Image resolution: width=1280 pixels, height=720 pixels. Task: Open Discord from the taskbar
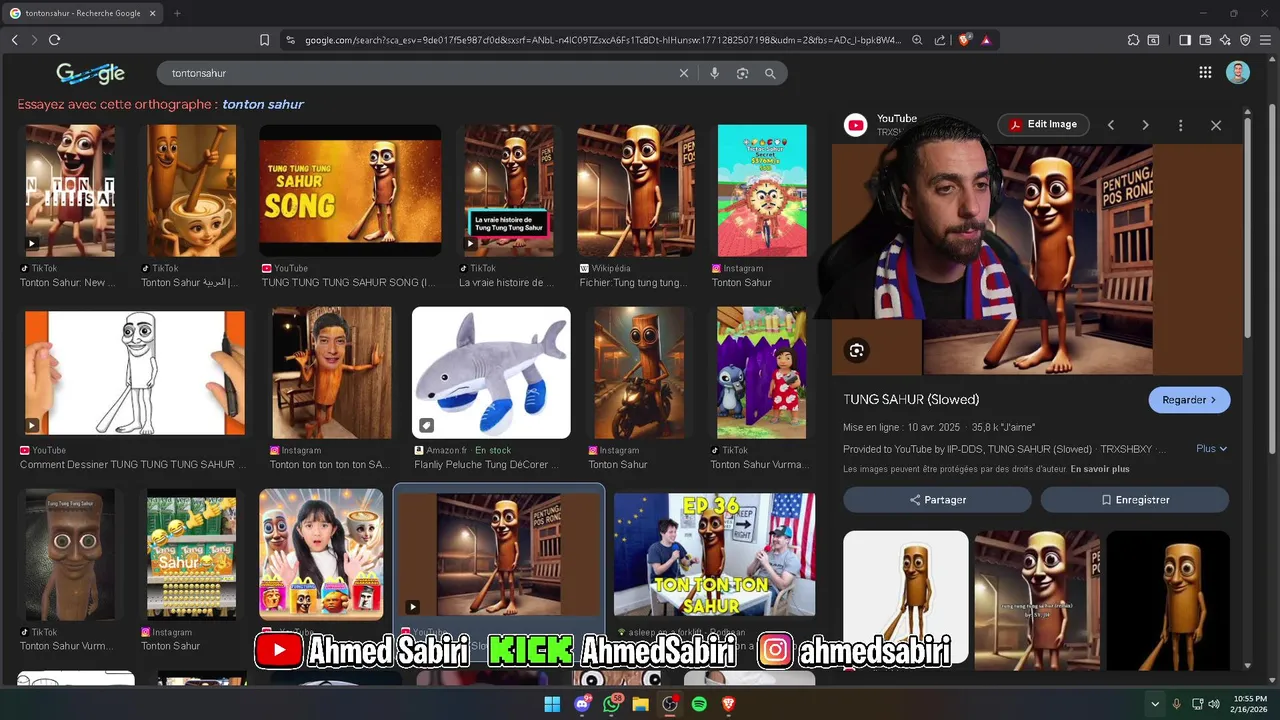pyautogui.click(x=582, y=704)
